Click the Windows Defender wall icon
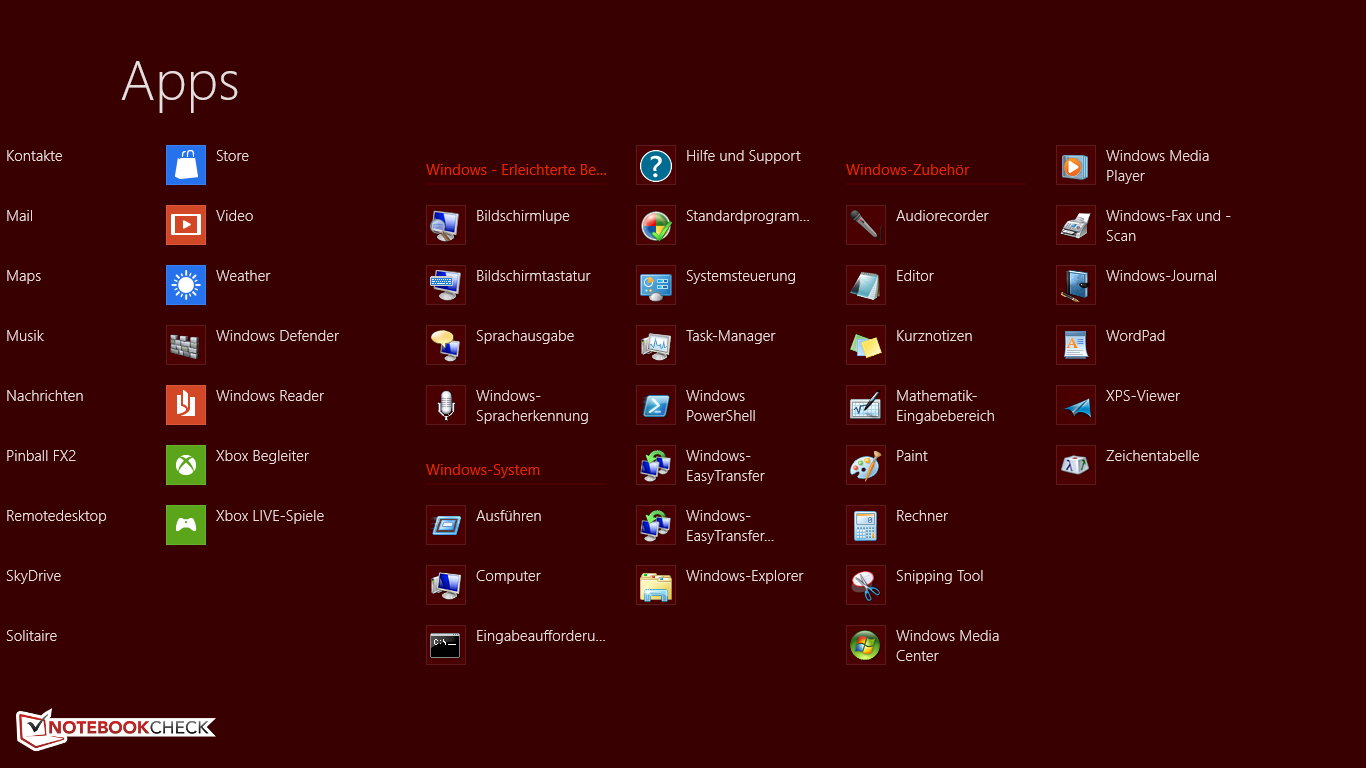The width and height of the screenshot is (1366, 768). tap(186, 345)
